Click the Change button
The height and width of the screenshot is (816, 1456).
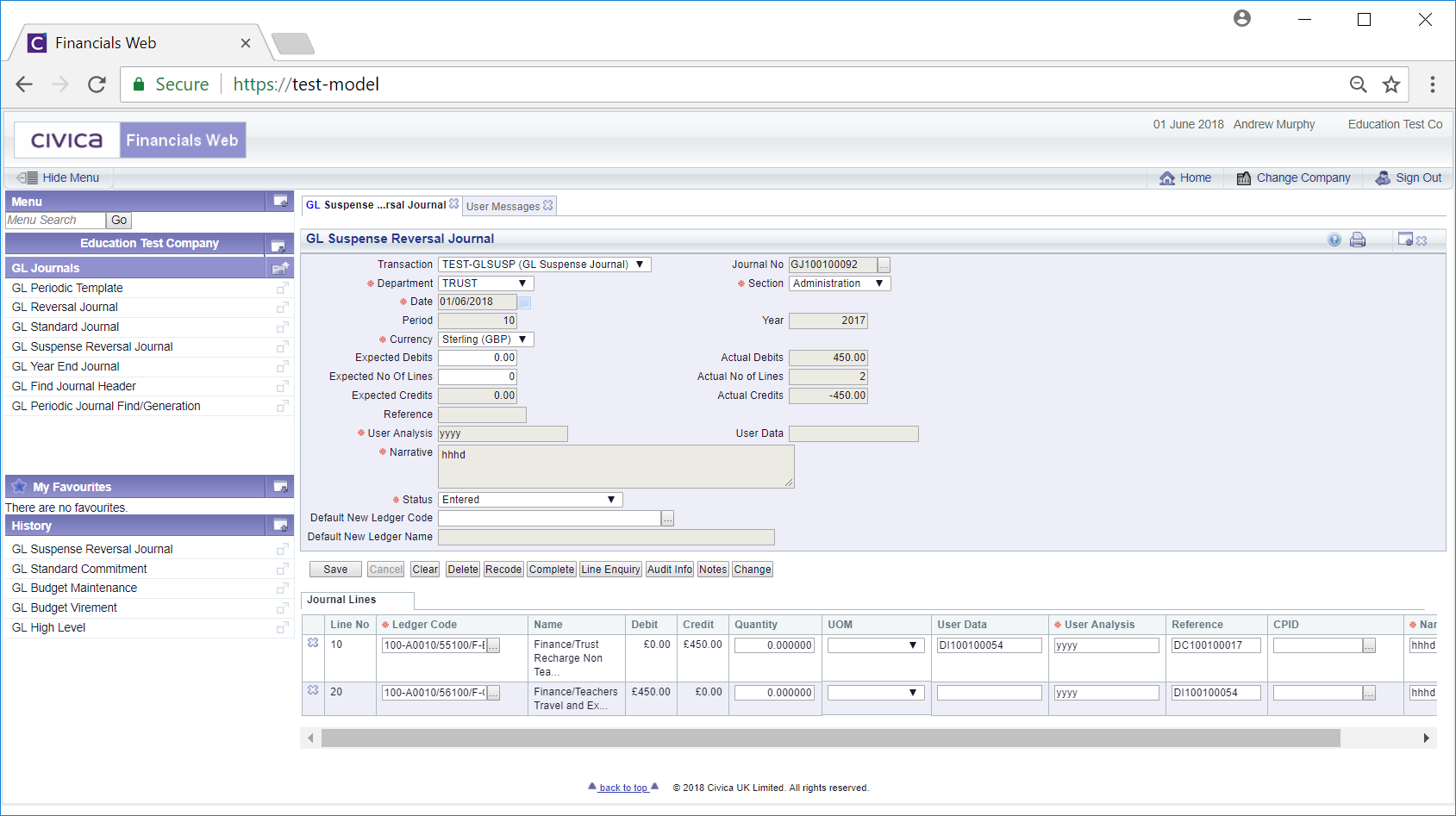click(753, 570)
